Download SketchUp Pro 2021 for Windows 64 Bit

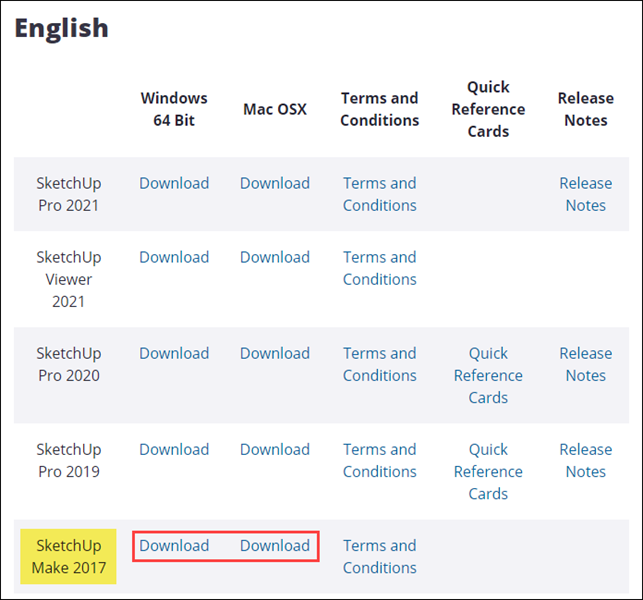click(x=174, y=183)
